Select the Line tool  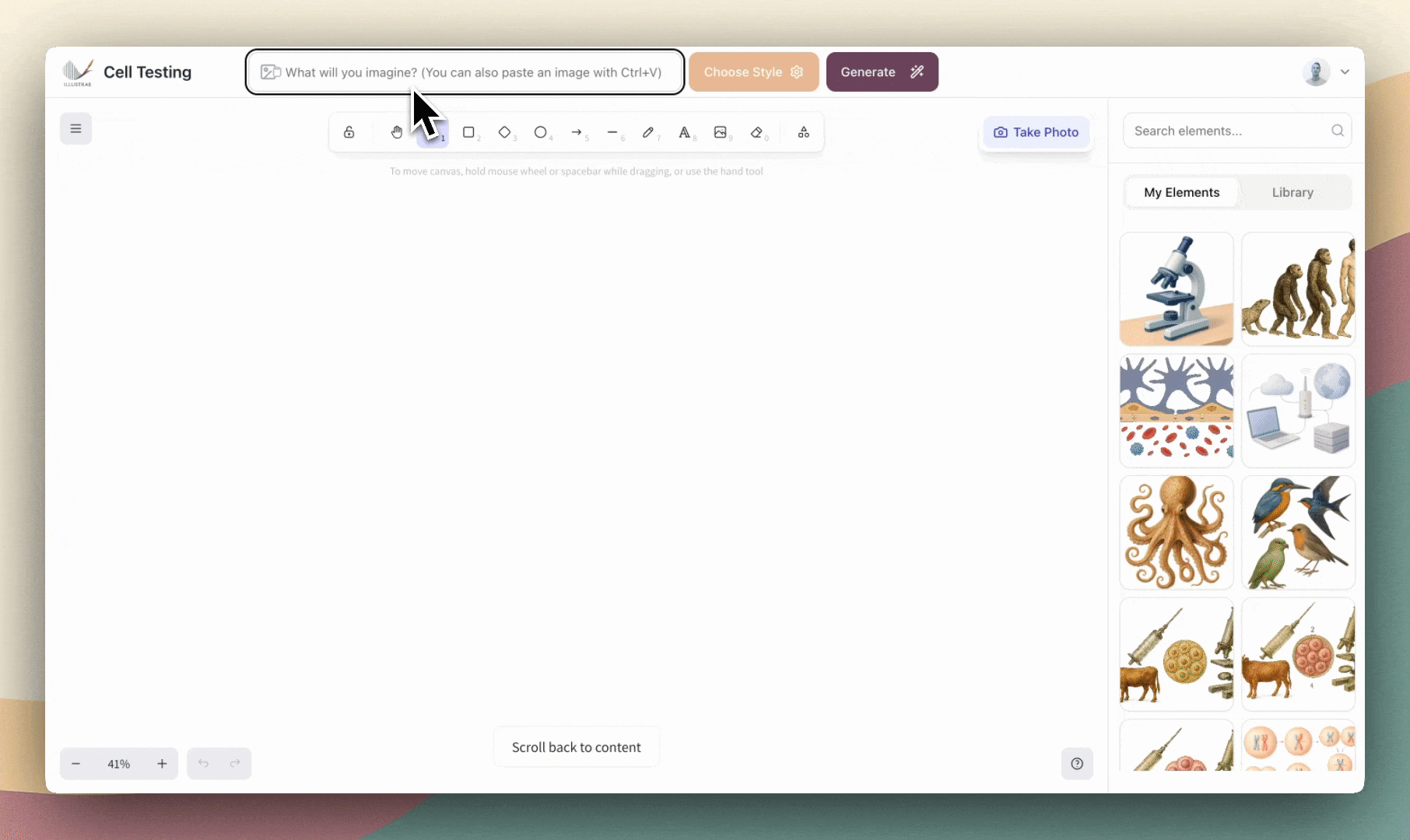[x=612, y=132]
